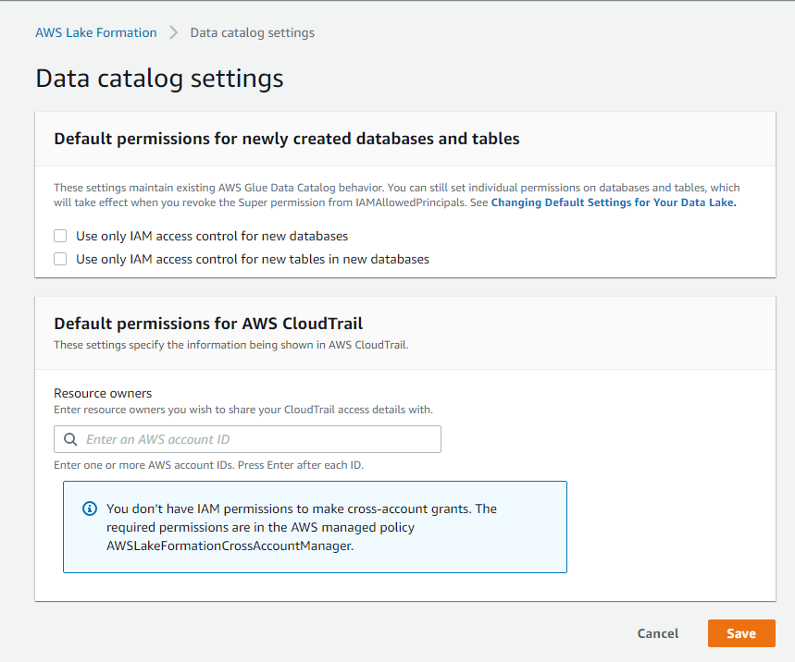The image size is (795, 662).
Task: Click the breadcrumb chevron separator icon
Action: [x=173, y=33]
